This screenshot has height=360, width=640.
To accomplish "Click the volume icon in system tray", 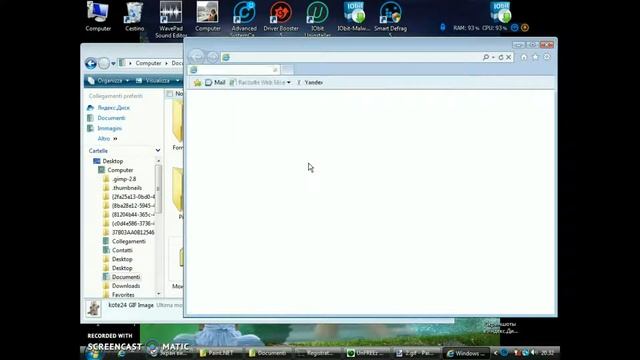I will click(534, 353).
